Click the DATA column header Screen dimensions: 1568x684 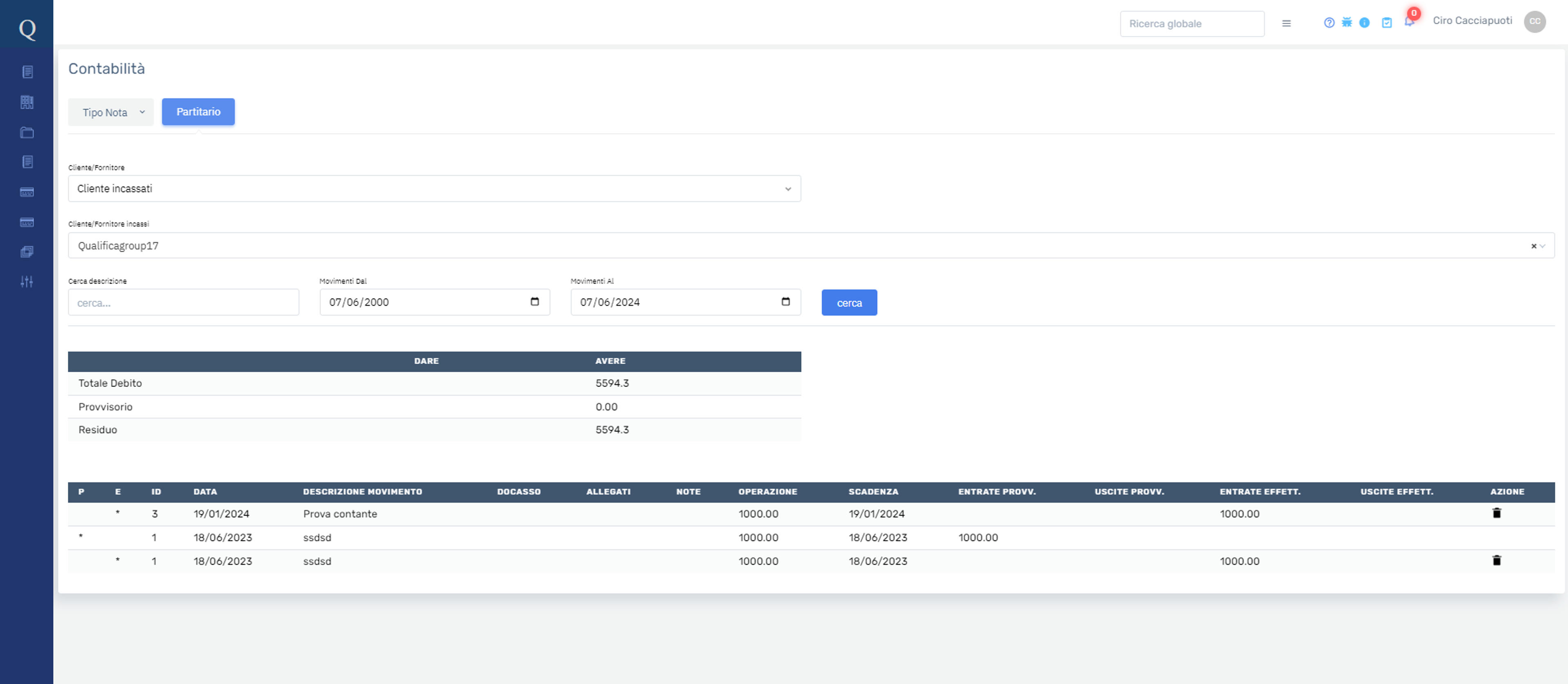(205, 492)
